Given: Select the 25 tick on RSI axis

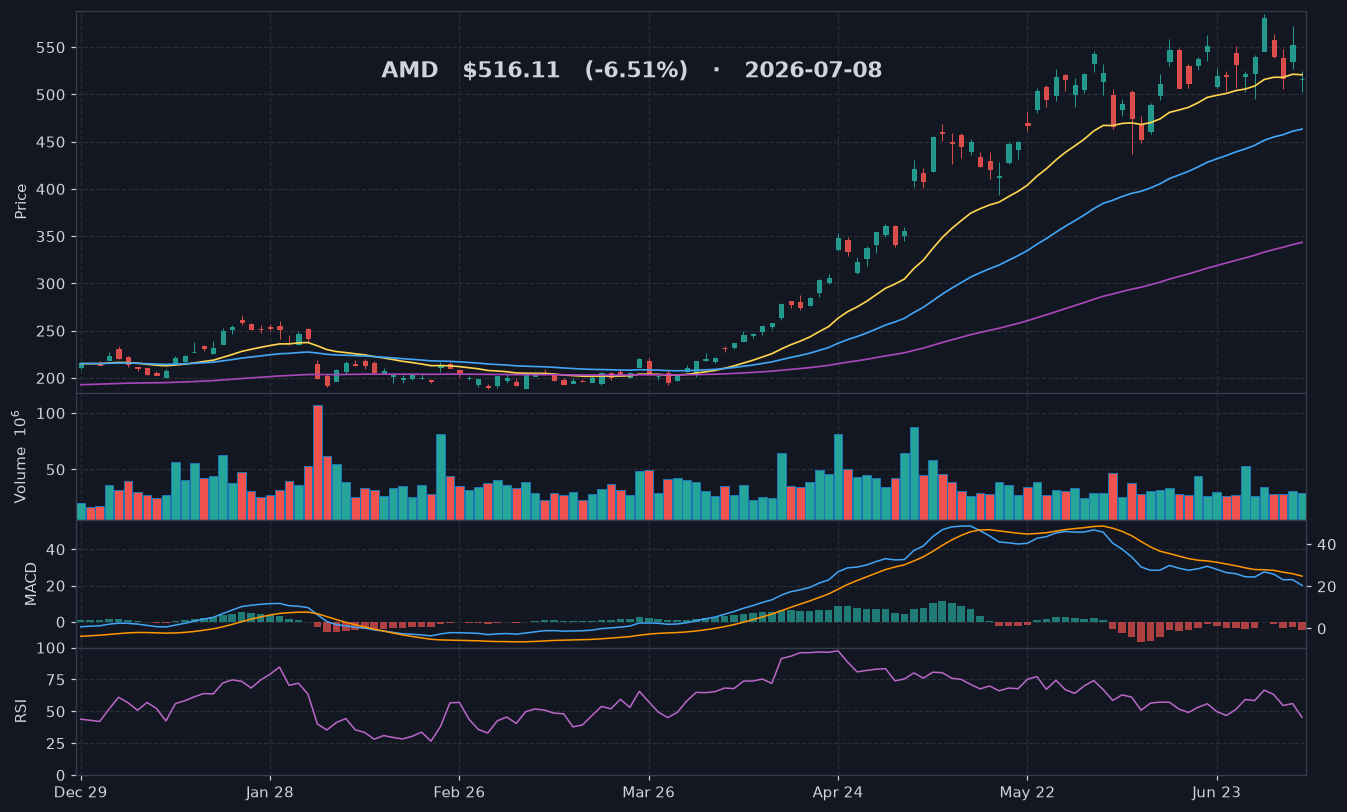Looking at the screenshot, I should (x=56, y=744).
